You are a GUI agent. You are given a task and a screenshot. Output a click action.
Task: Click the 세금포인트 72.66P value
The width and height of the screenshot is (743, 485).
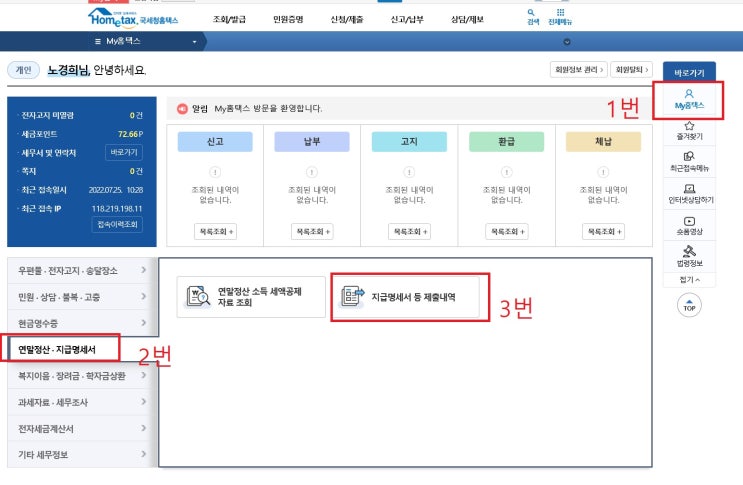(x=130, y=134)
